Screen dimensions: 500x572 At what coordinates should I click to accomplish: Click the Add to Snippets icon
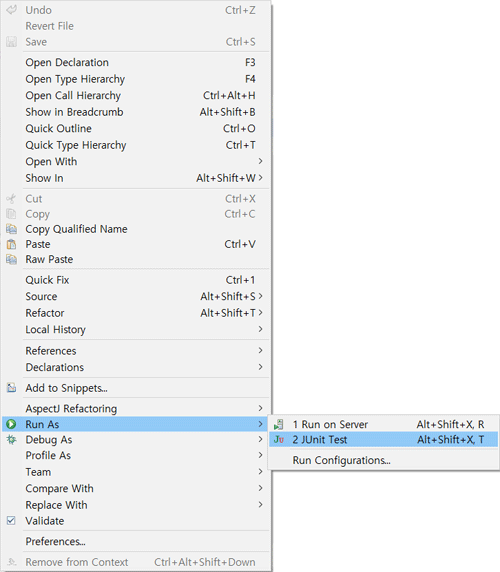[11, 388]
